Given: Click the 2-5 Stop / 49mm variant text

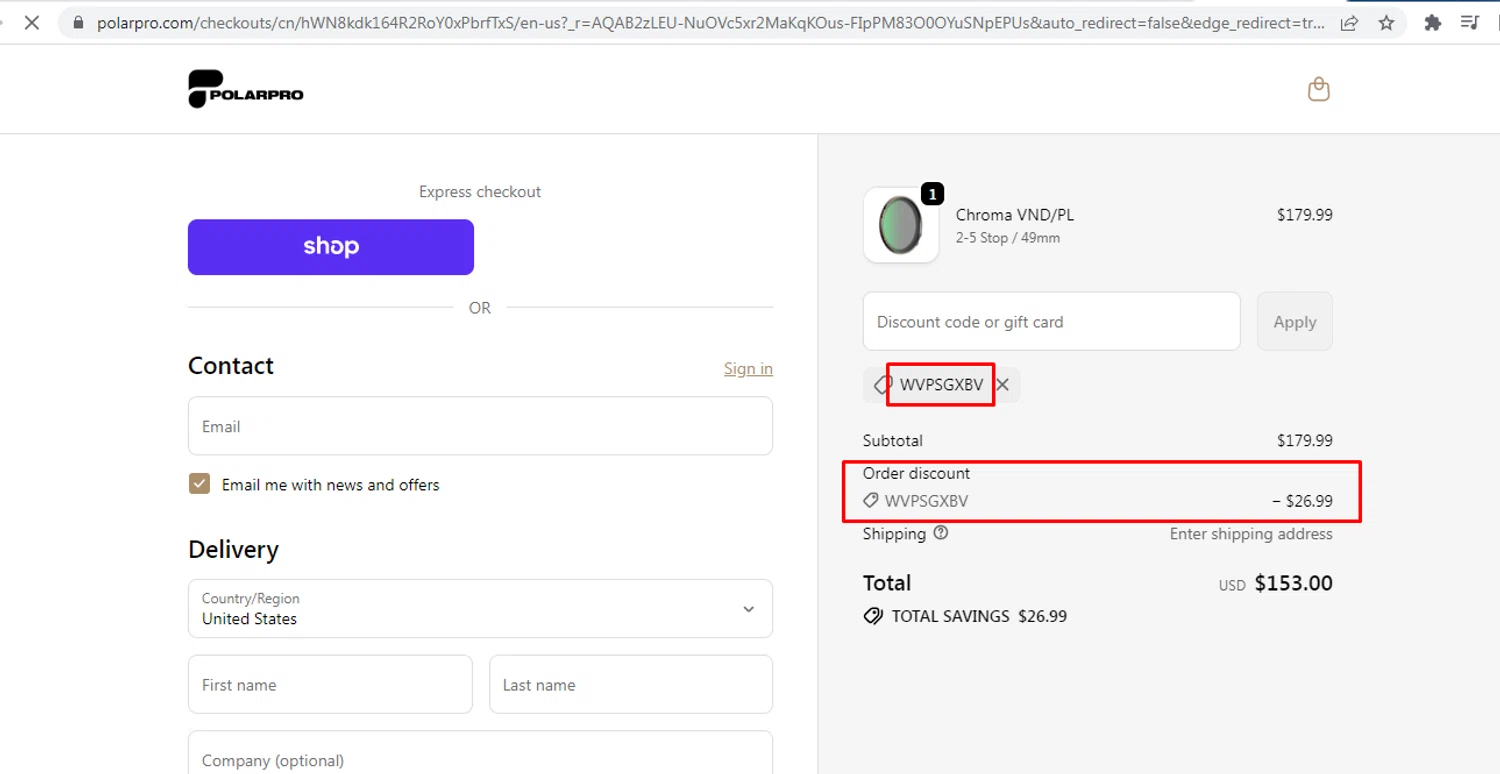Looking at the screenshot, I should click(x=1008, y=238).
